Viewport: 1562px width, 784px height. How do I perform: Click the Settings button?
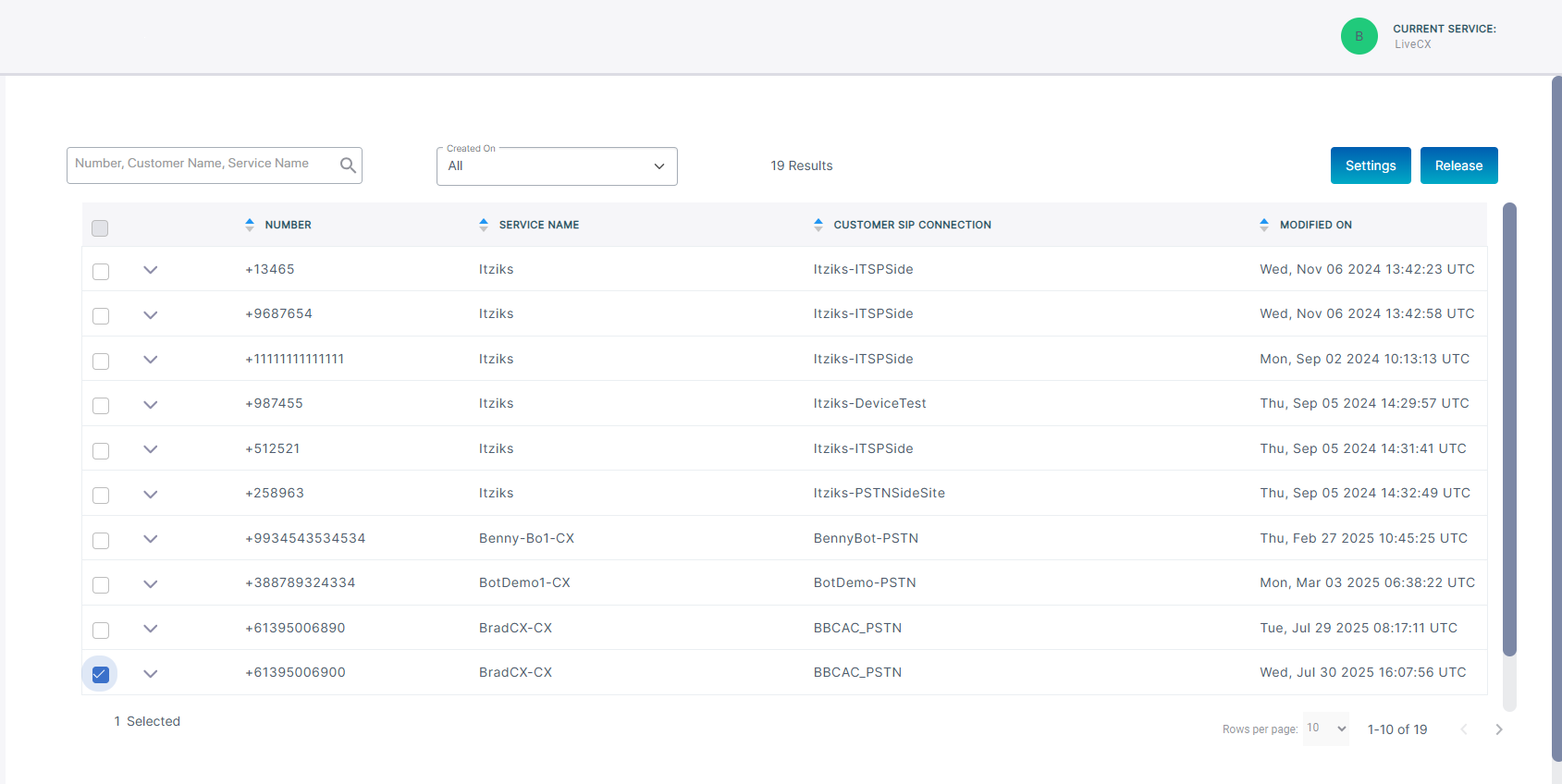(x=1371, y=165)
